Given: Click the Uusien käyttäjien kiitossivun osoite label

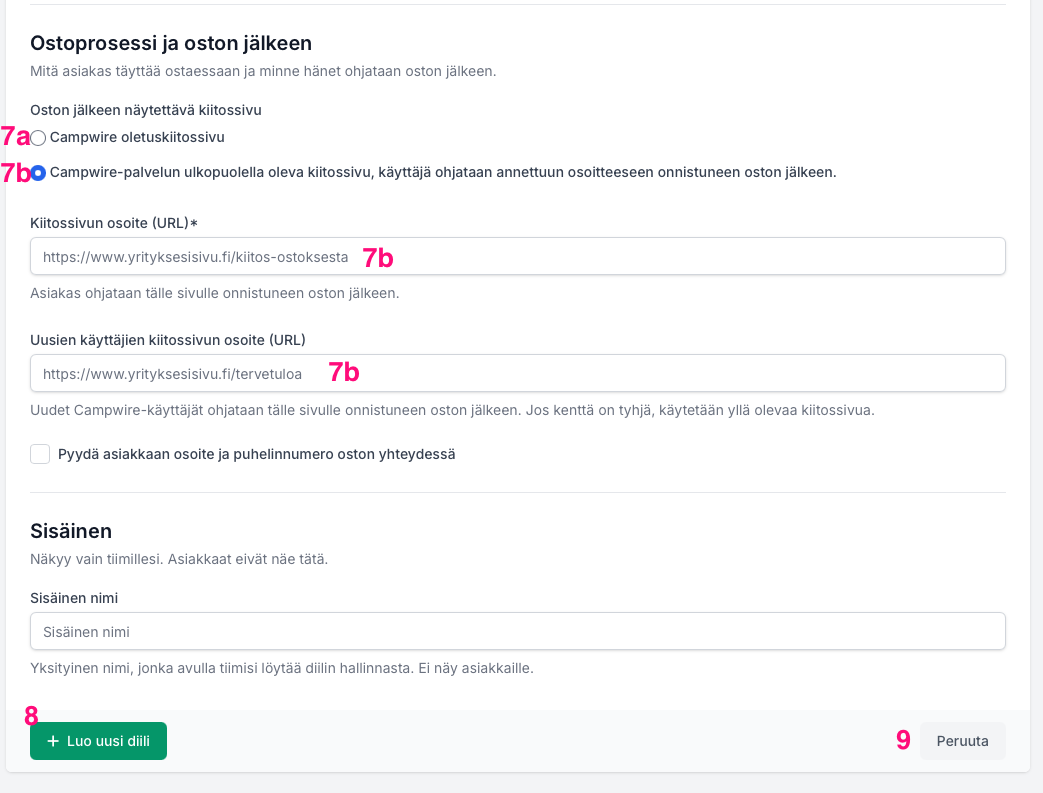Looking at the screenshot, I should coord(168,340).
